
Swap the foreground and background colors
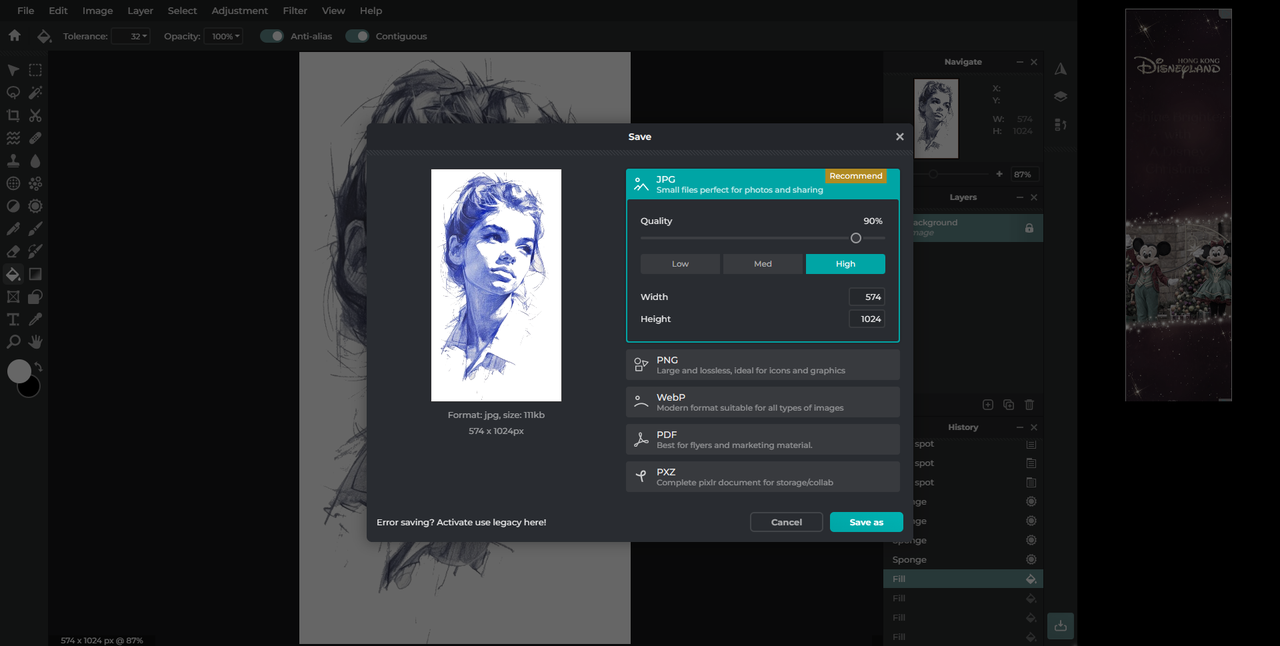[39, 367]
